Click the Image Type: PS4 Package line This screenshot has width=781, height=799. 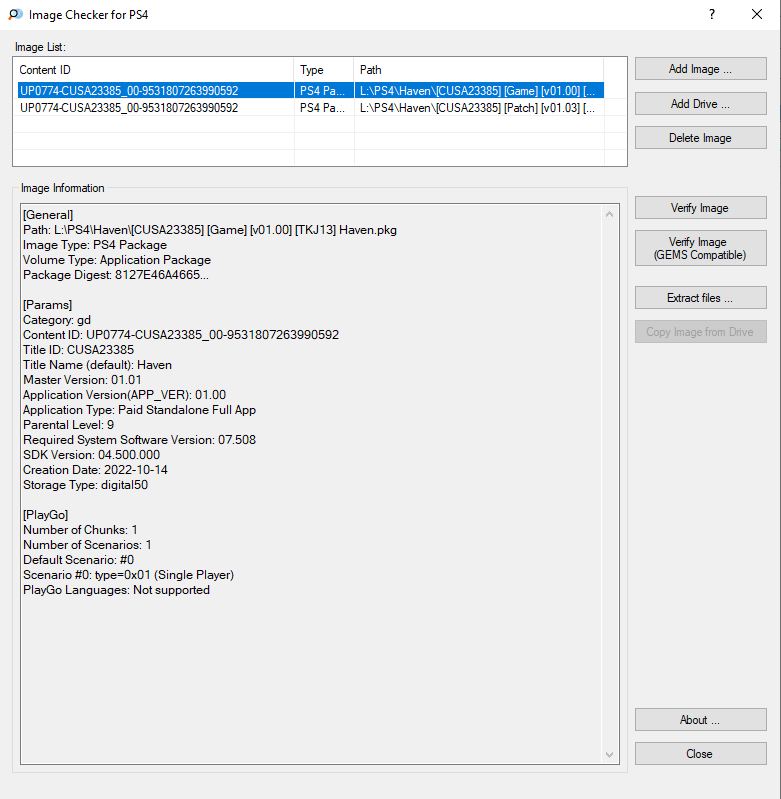(x=95, y=245)
